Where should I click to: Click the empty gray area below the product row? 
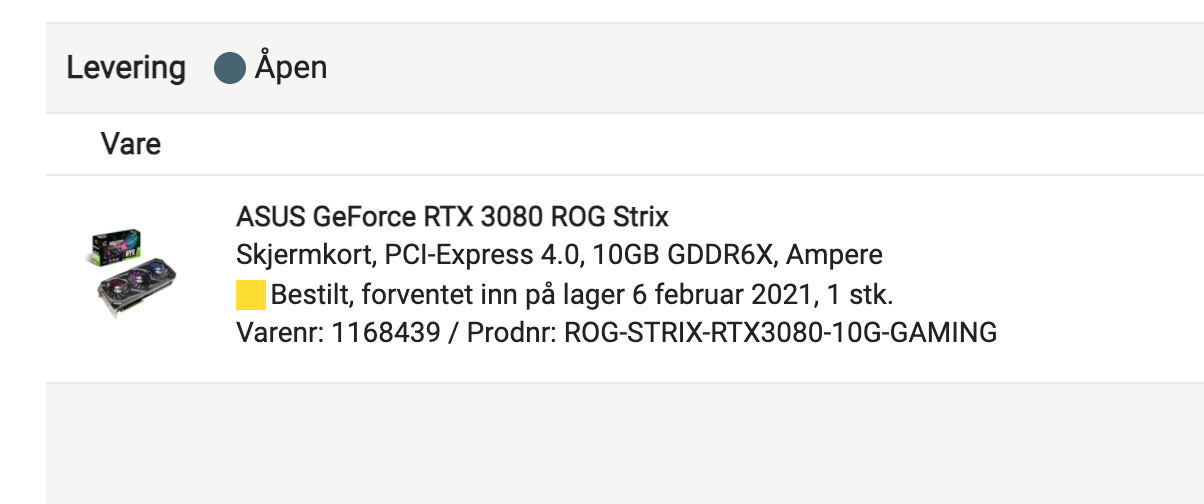(625, 443)
